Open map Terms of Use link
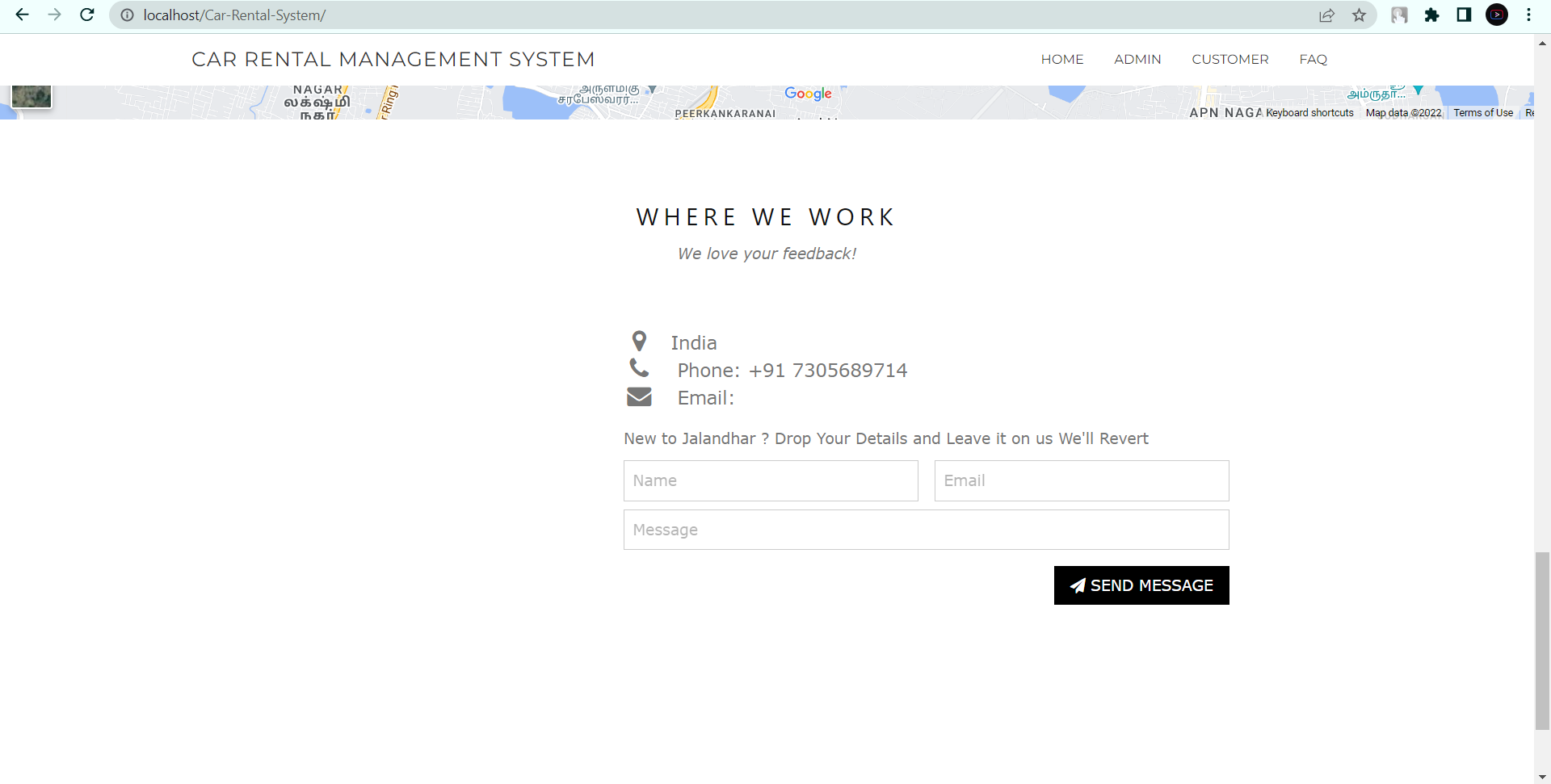 (1483, 113)
